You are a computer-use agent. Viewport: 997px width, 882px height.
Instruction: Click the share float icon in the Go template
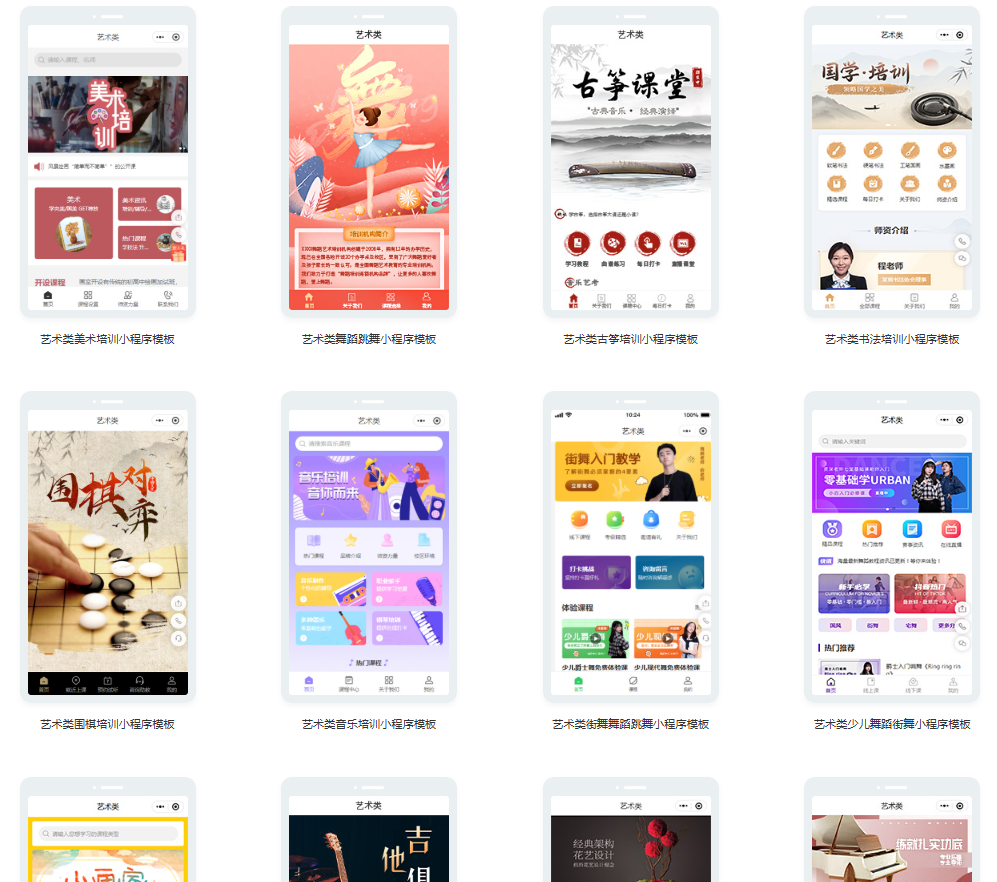coord(179,603)
